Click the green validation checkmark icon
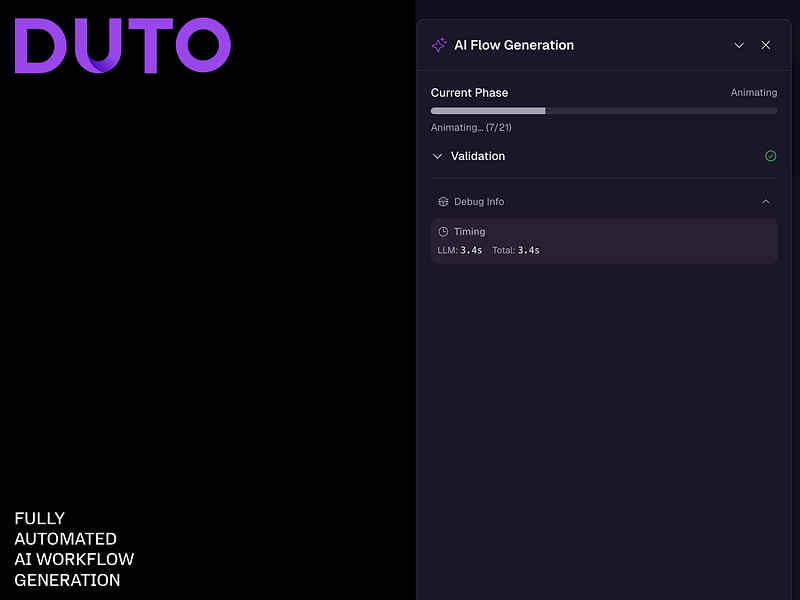This screenshot has height=600, width=800. pyautogui.click(x=770, y=156)
